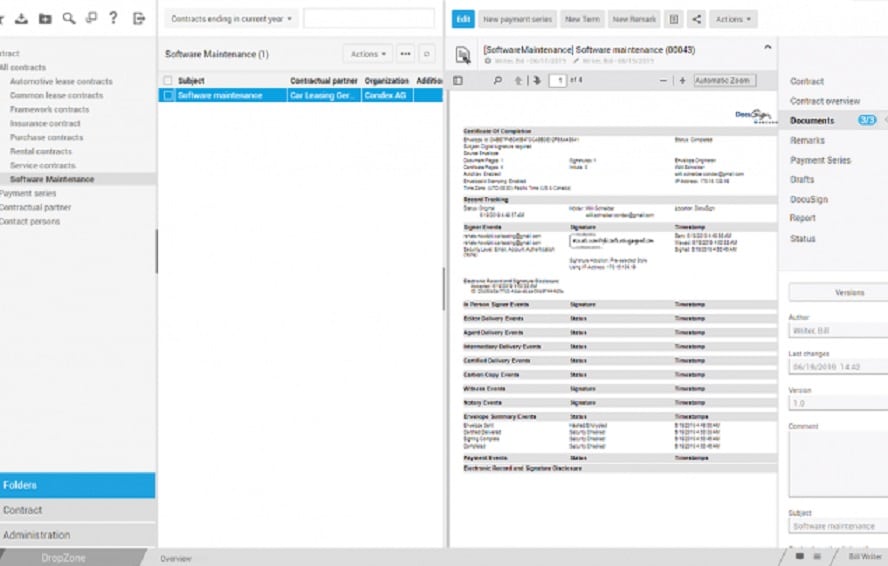
Task: Click the logout icon
Action: point(139,18)
